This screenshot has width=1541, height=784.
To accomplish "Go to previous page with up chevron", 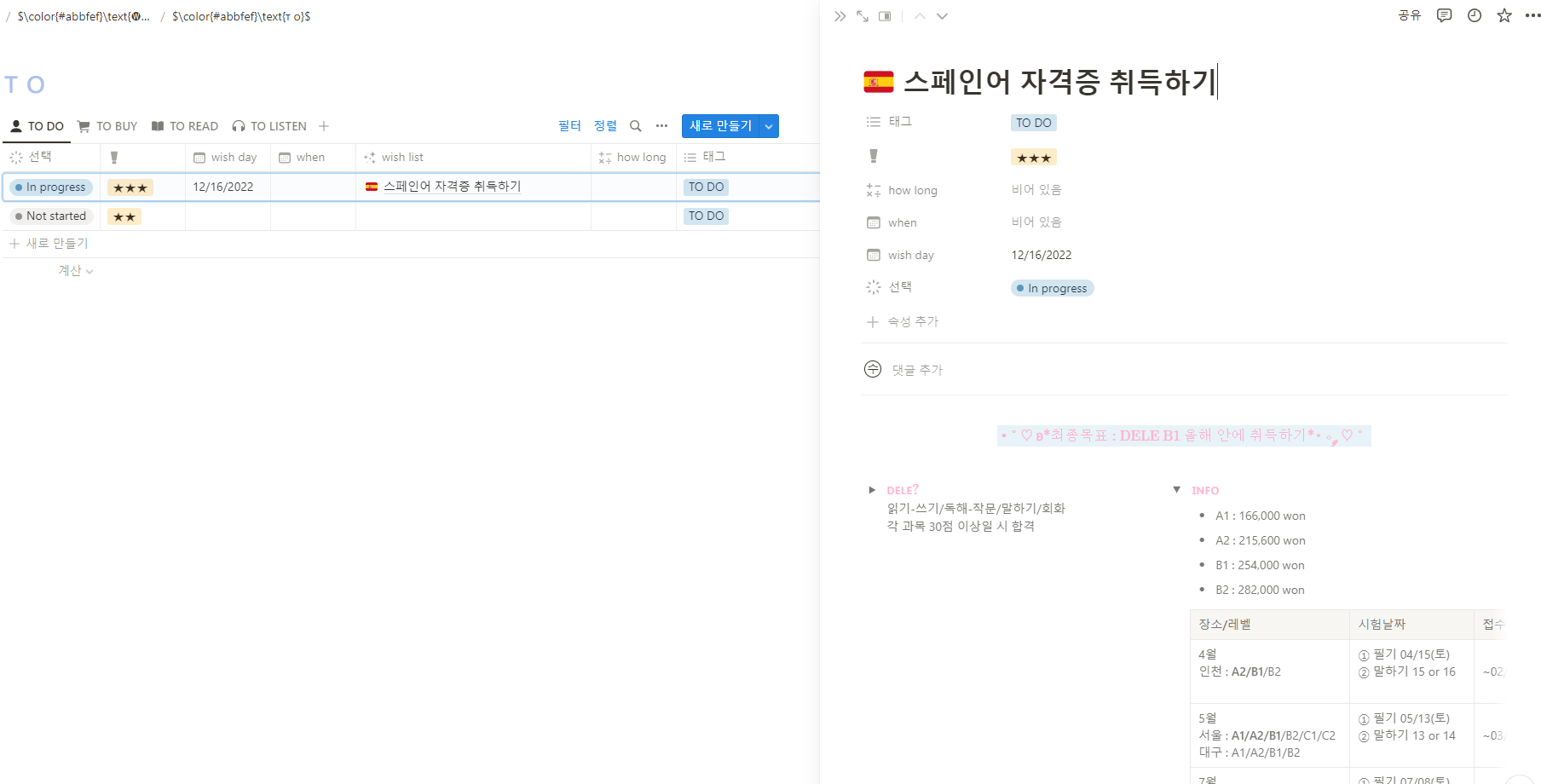I will [x=920, y=16].
